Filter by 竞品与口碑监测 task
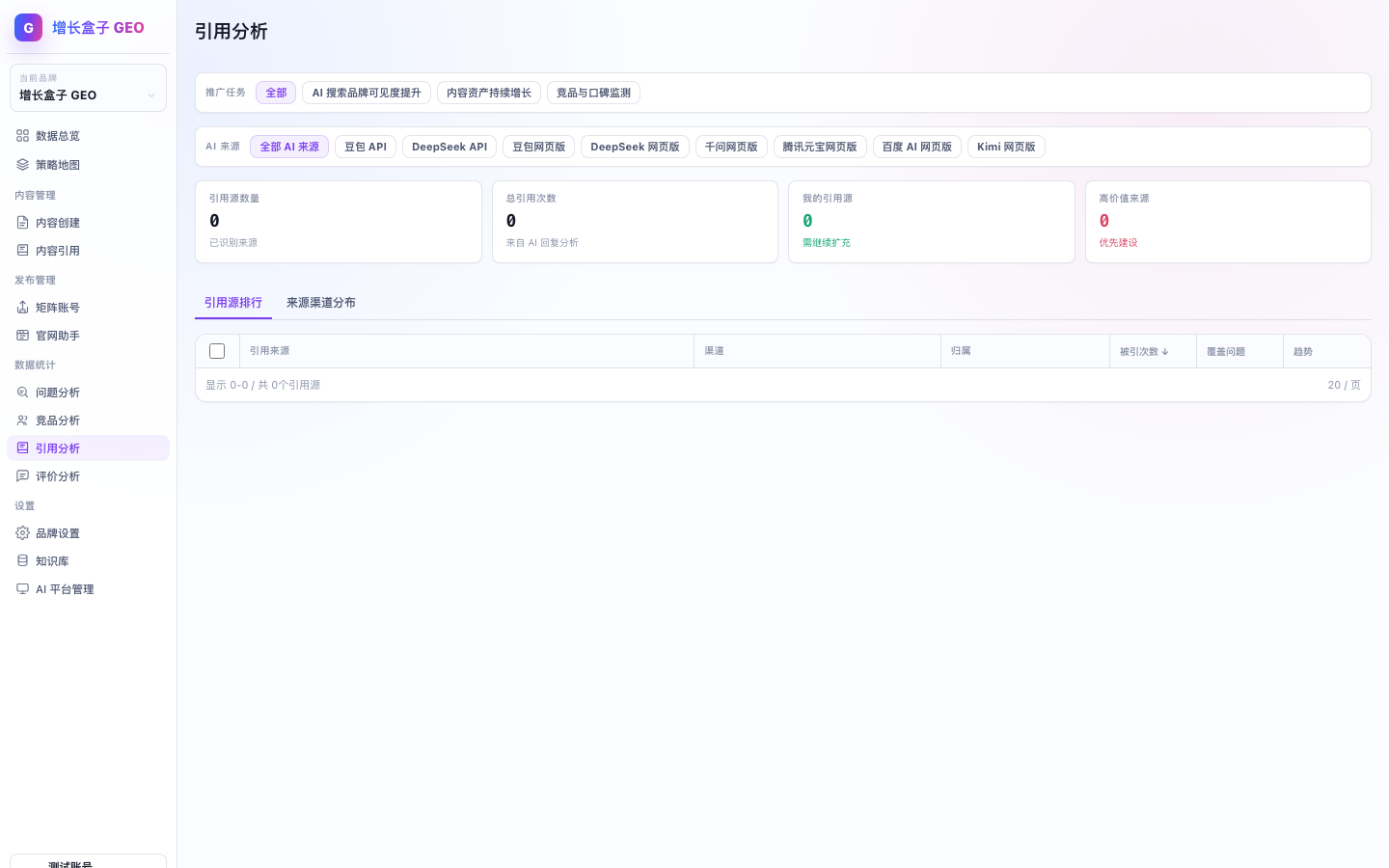 coord(593,93)
